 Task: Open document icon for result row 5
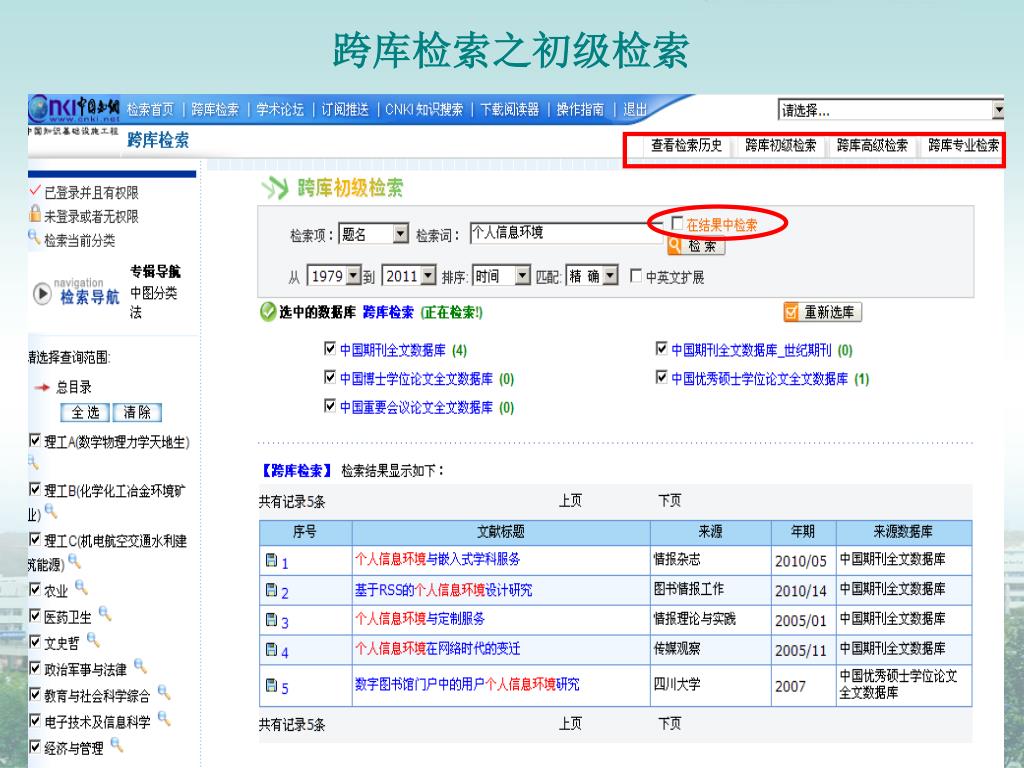pos(271,686)
